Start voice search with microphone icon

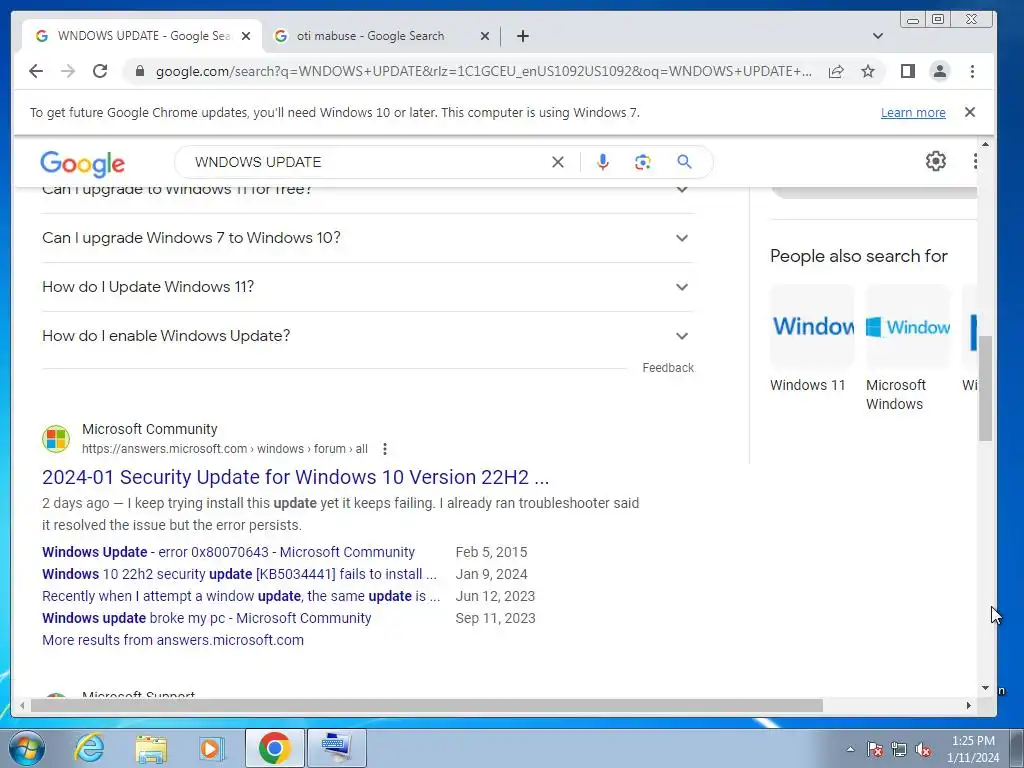pyautogui.click(x=603, y=162)
